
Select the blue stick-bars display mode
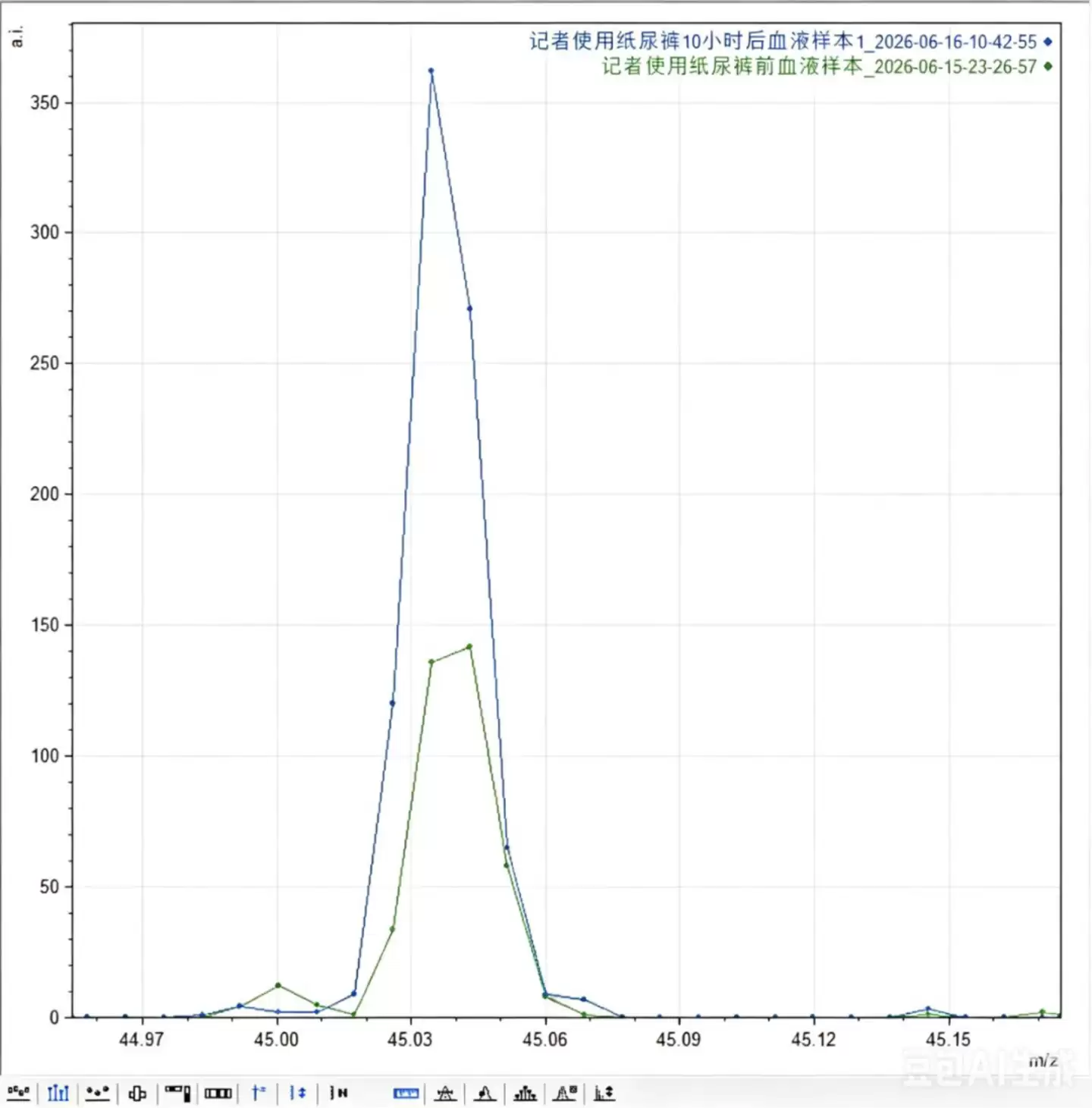[x=58, y=1093]
